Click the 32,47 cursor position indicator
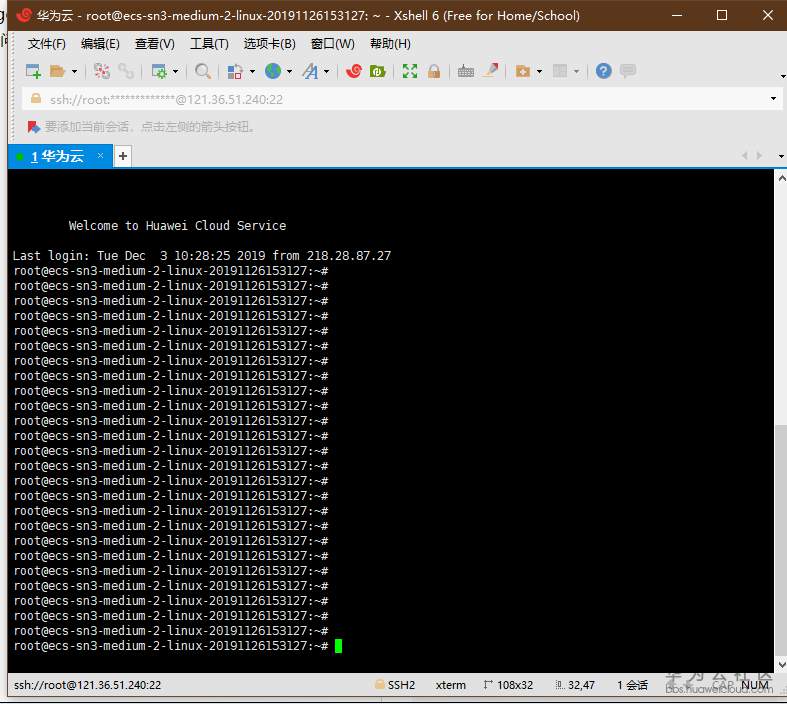Screen dimensions: 787x704 (575, 685)
